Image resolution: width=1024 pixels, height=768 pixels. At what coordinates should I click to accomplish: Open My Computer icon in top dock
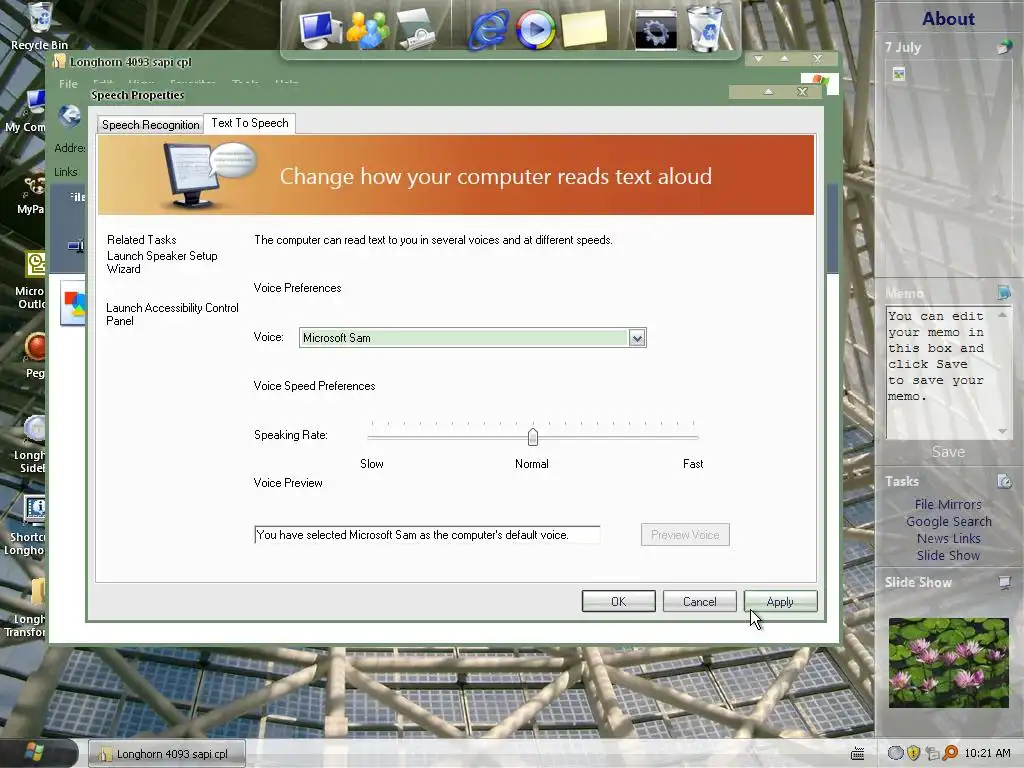point(321,29)
